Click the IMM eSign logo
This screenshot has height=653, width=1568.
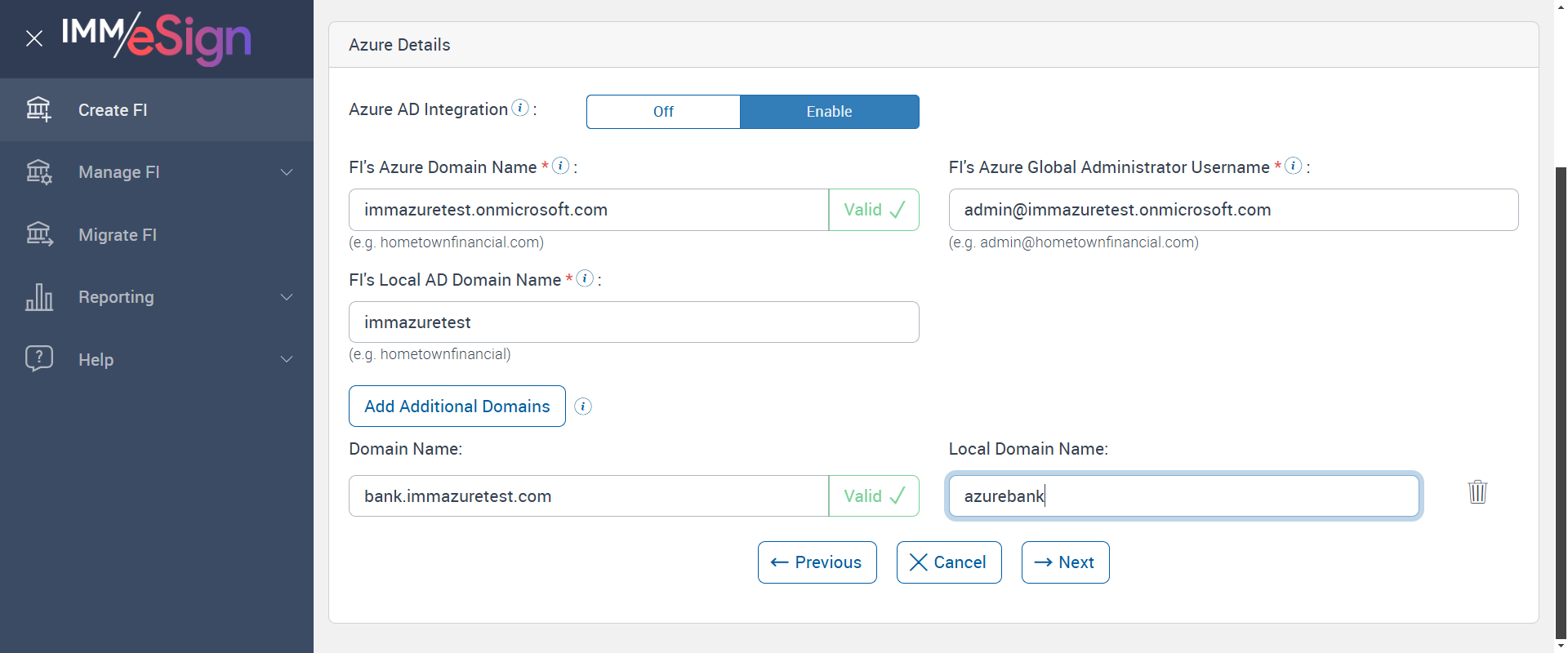157,38
